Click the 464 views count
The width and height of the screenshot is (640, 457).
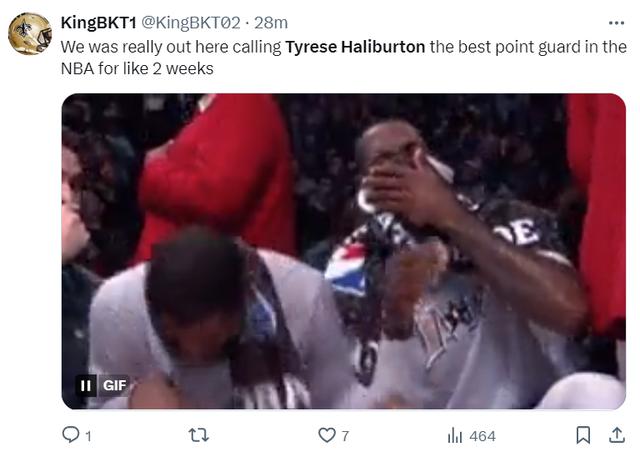pos(482,436)
